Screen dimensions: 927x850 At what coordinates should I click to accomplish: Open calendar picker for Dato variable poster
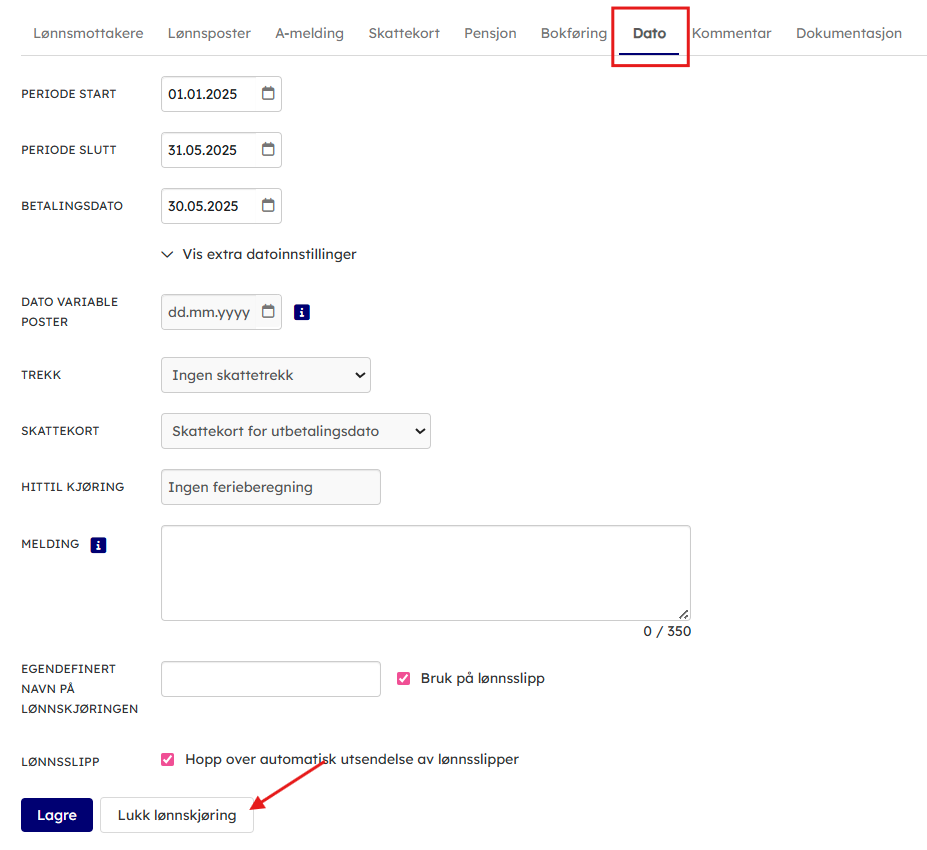(x=268, y=312)
